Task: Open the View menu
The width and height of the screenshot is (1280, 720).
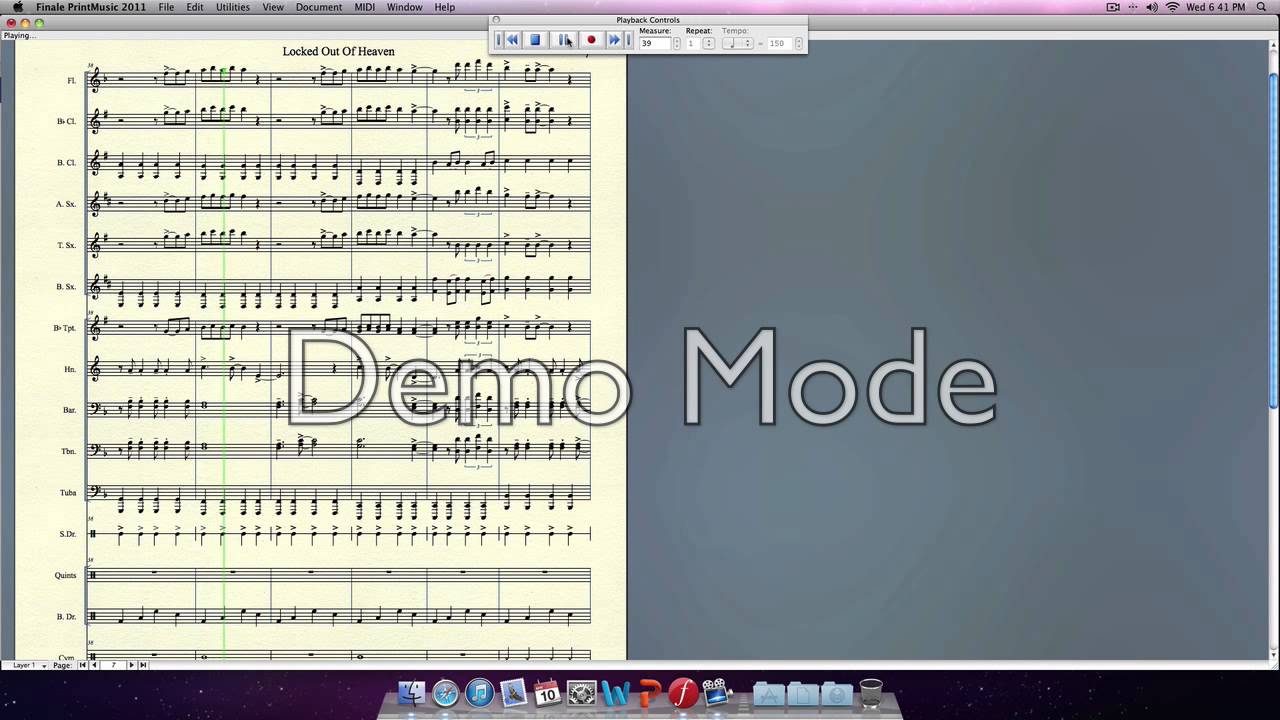Action: 273,7
